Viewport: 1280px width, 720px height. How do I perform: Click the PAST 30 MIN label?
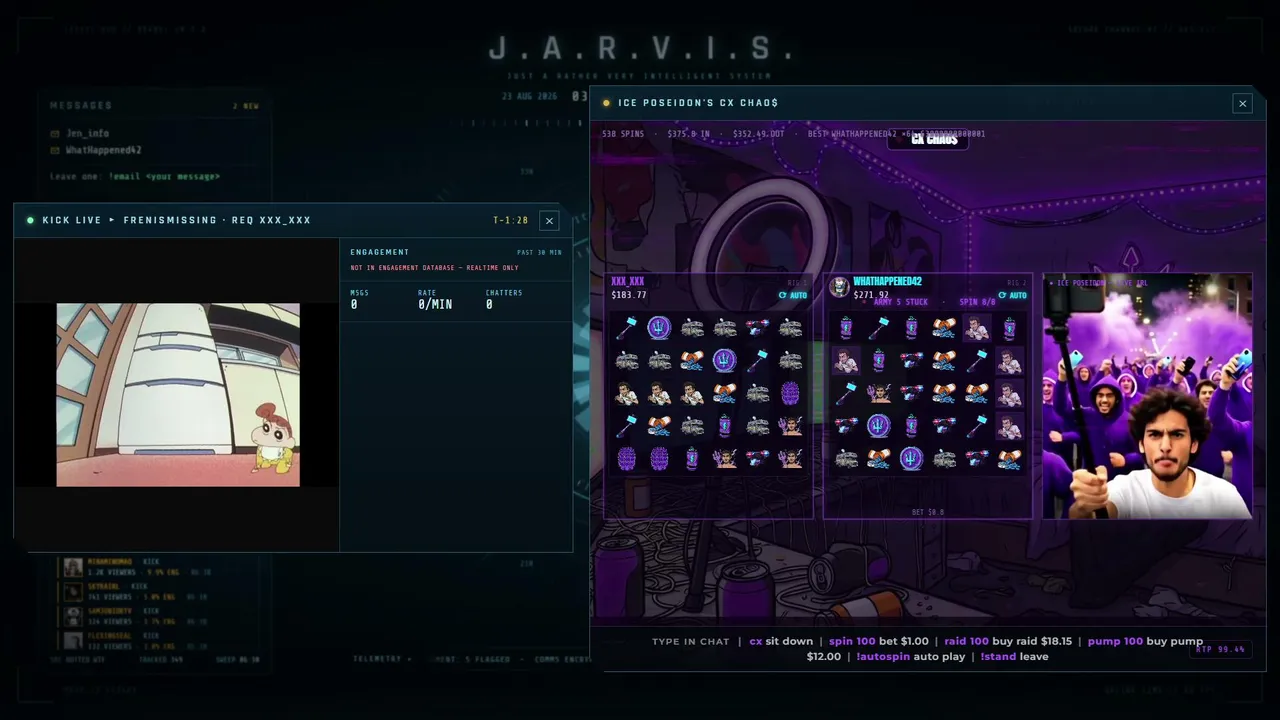(x=539, y=253)
